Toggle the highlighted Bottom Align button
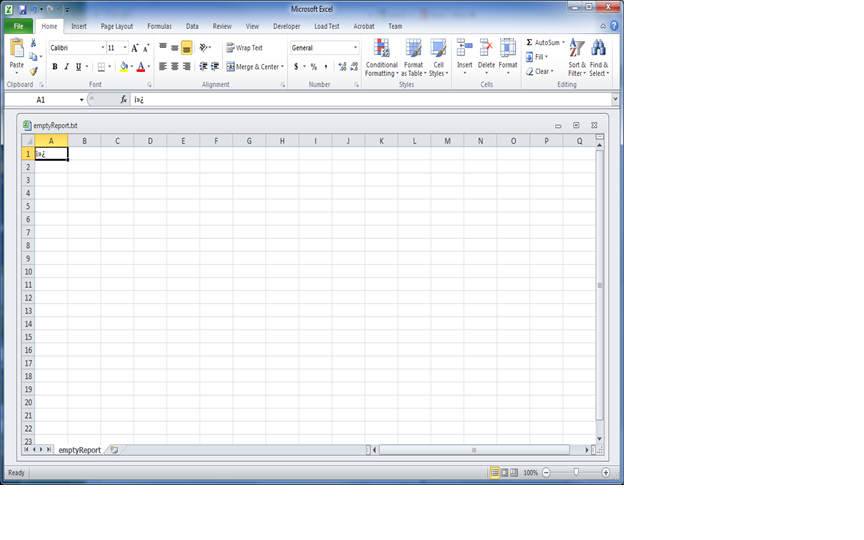This screenshot has height=540, width=864. tap(187, 48)
